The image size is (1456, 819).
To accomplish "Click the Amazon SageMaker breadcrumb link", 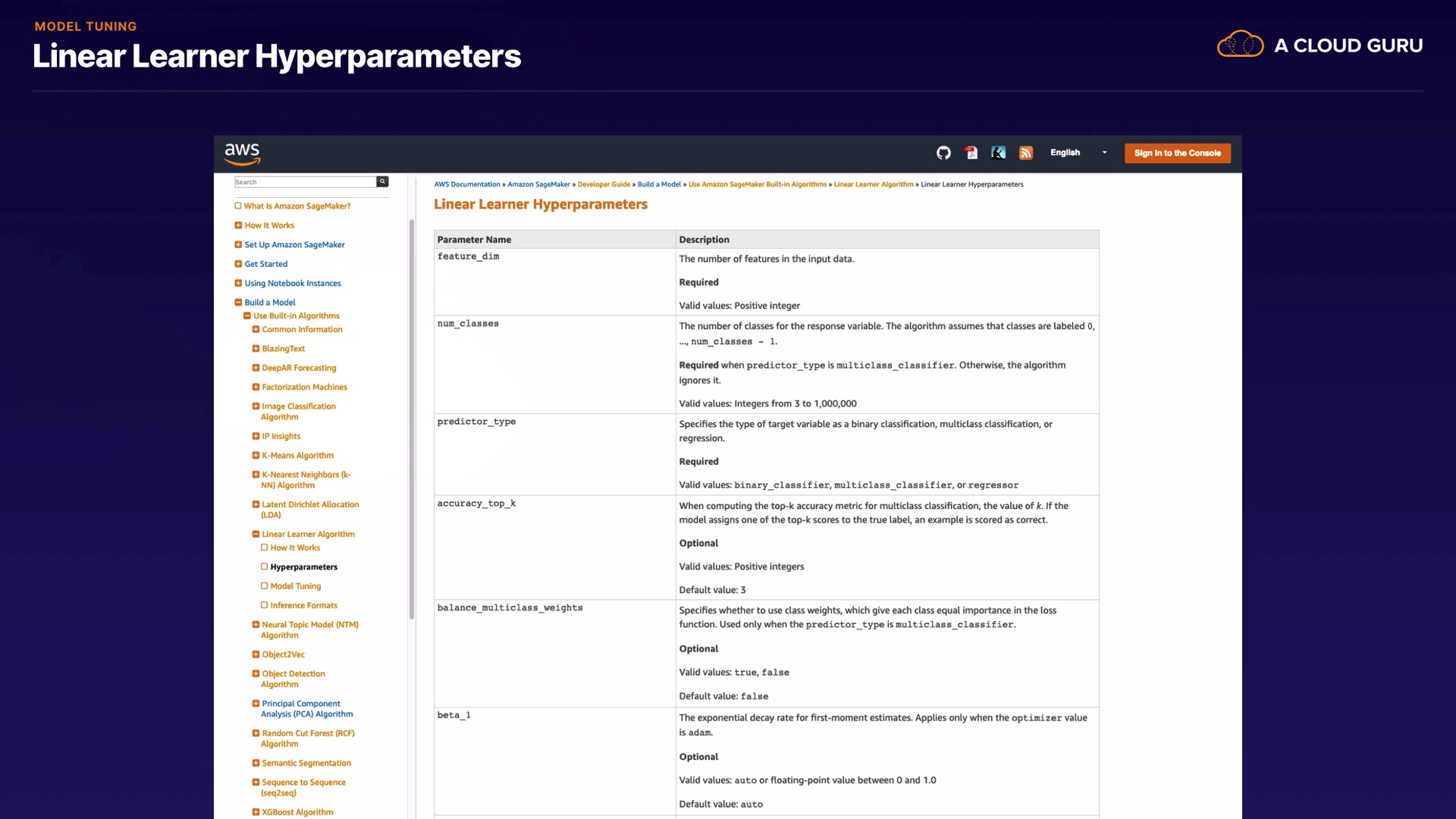I will 538,184.
